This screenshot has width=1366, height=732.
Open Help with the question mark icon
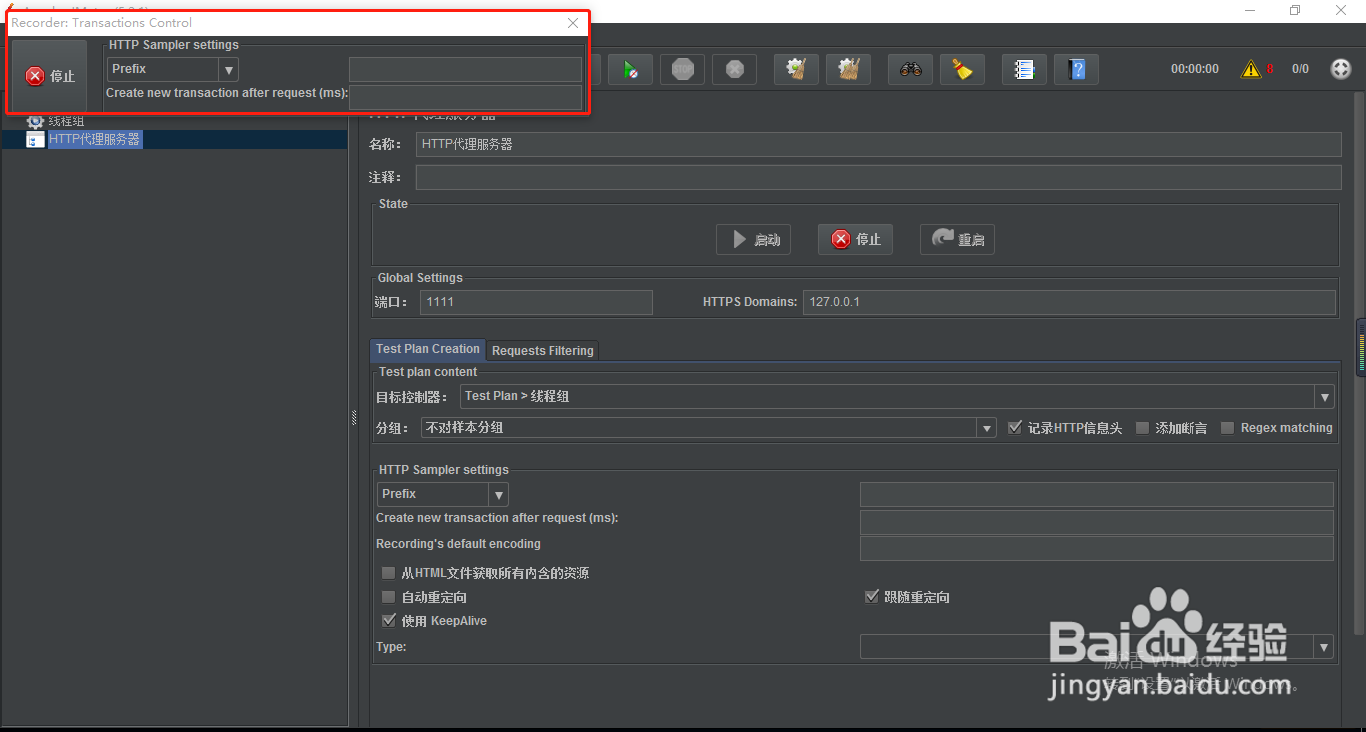click(1077, 69)
